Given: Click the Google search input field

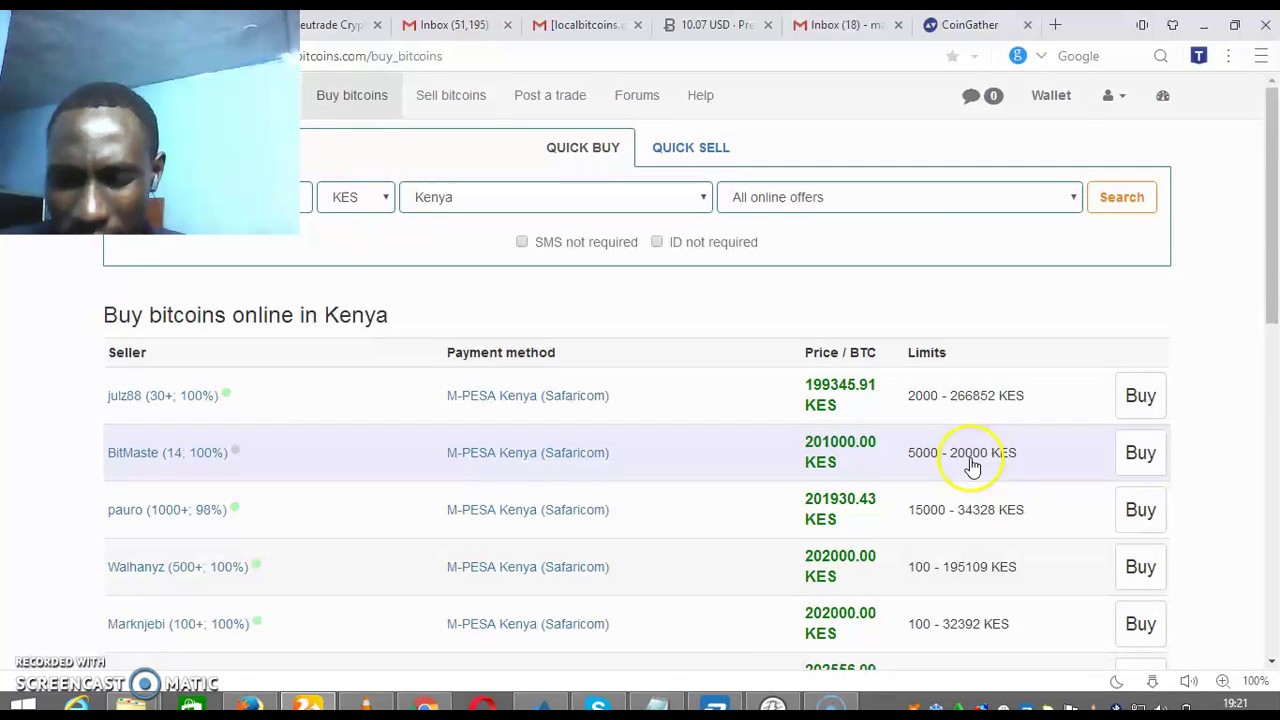Looking at the screenshot, I should pos(1100,56).
